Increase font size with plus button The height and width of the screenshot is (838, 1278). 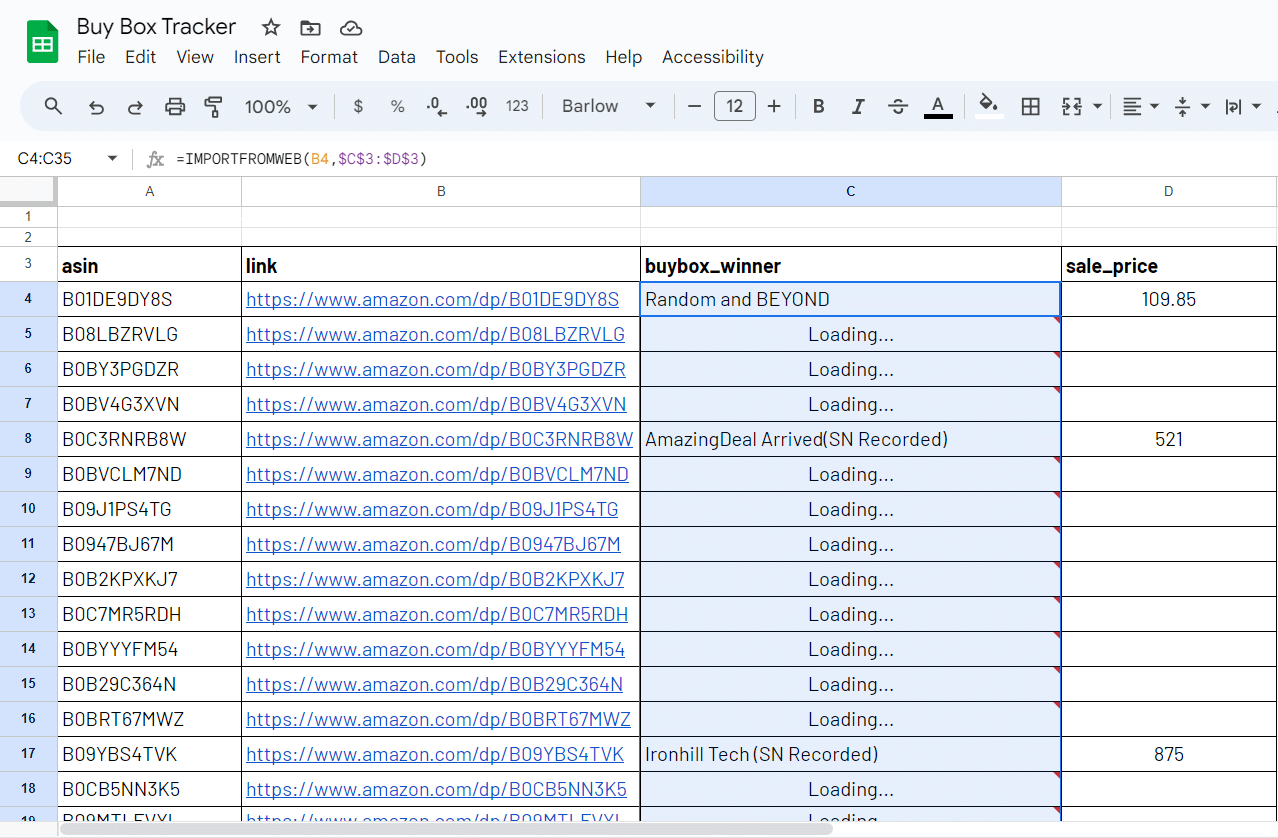tap(773, 106)
